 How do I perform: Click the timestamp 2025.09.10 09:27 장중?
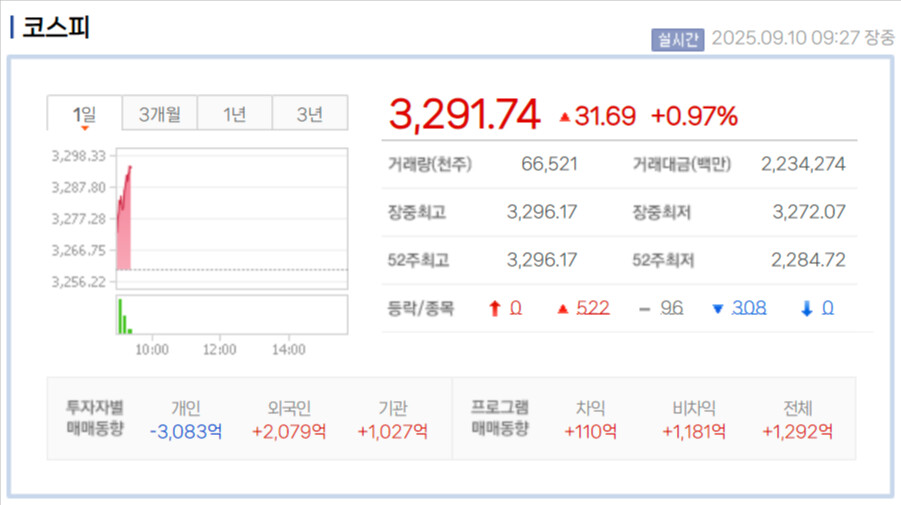tap(803, 38)
